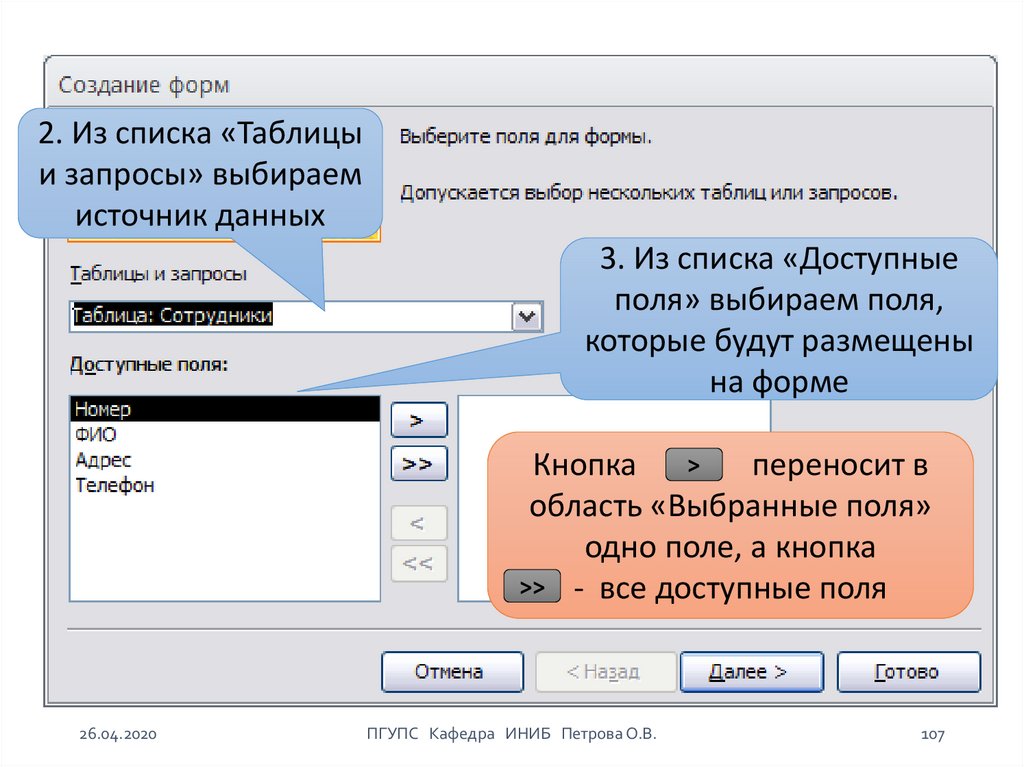Select ФИО in the available fields list

pos(96,435)
